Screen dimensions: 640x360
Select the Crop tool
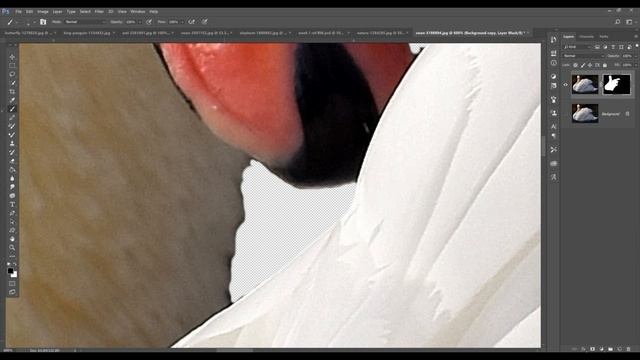click(x=12, y=91)
